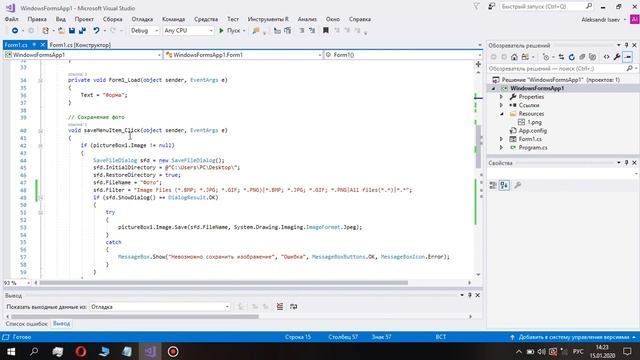Click the Undo arrow icon

96,31
